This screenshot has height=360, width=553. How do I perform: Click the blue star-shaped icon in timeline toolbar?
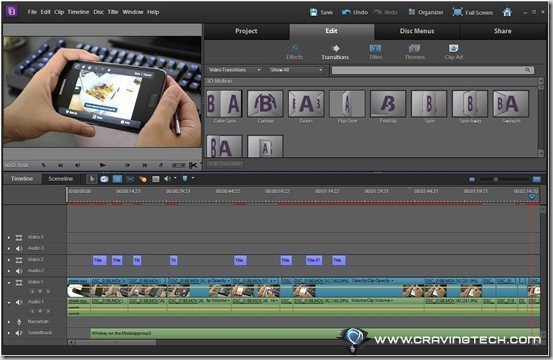click(x=130, y=179)
